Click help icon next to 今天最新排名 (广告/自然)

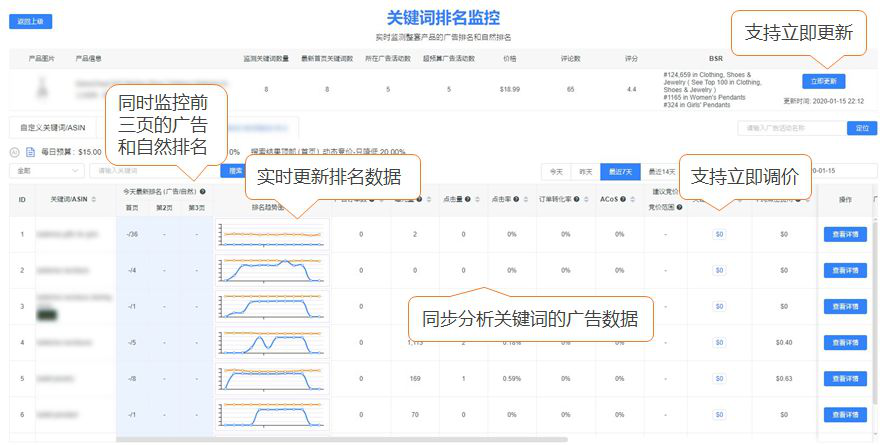pos(203,192)
